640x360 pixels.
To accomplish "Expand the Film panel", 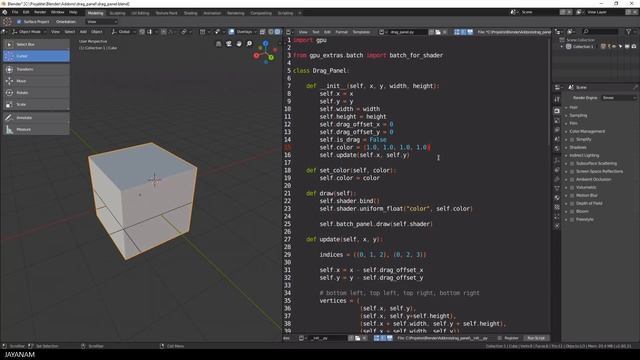I will (x=572, y=123).
